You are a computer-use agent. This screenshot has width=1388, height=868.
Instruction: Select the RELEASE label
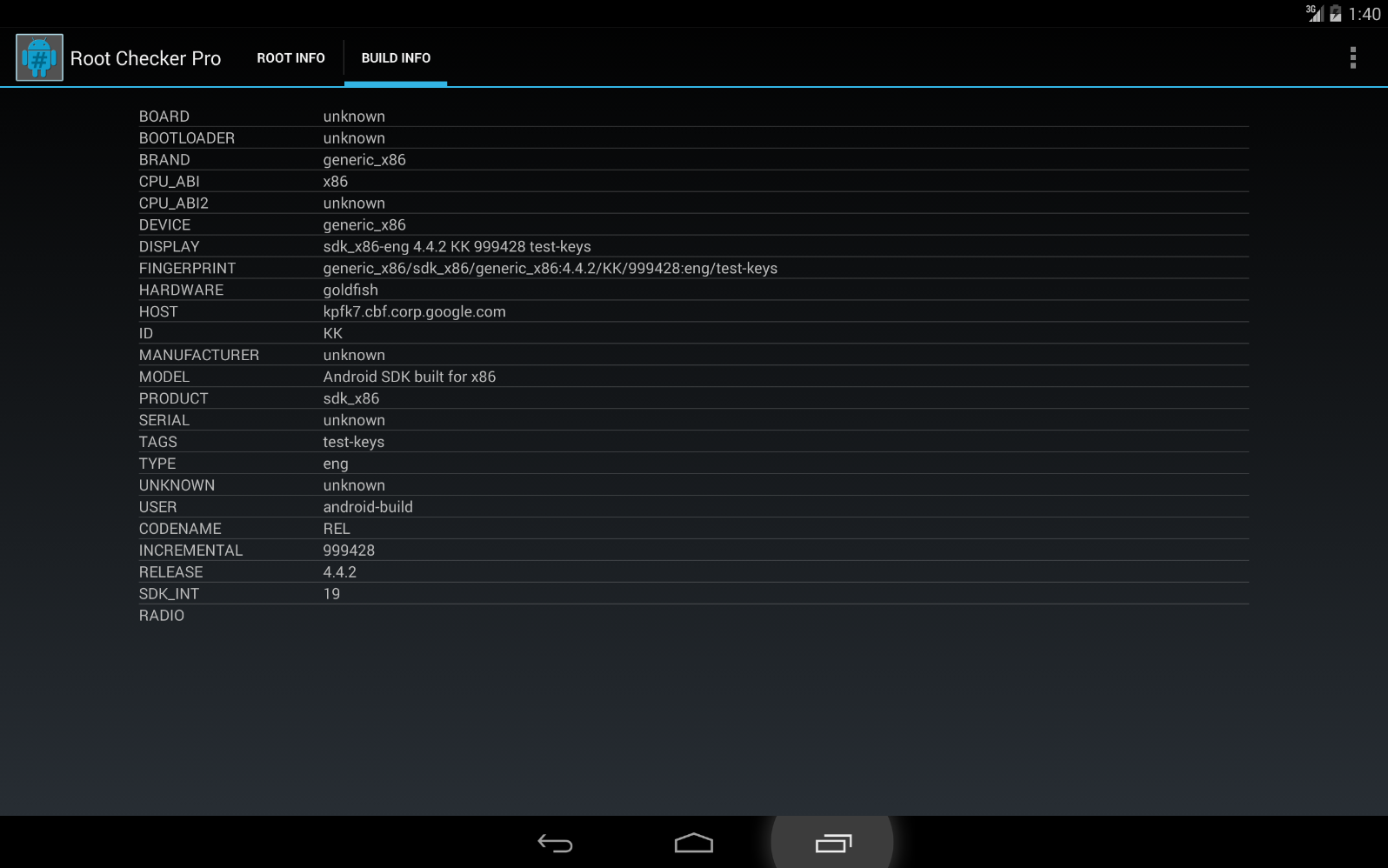pos(171,573)
